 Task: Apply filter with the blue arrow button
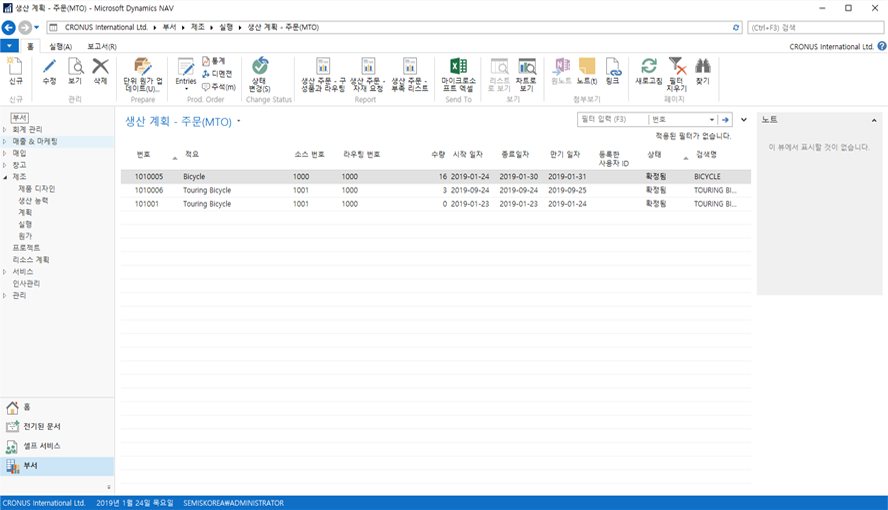[x=725, y=119]
